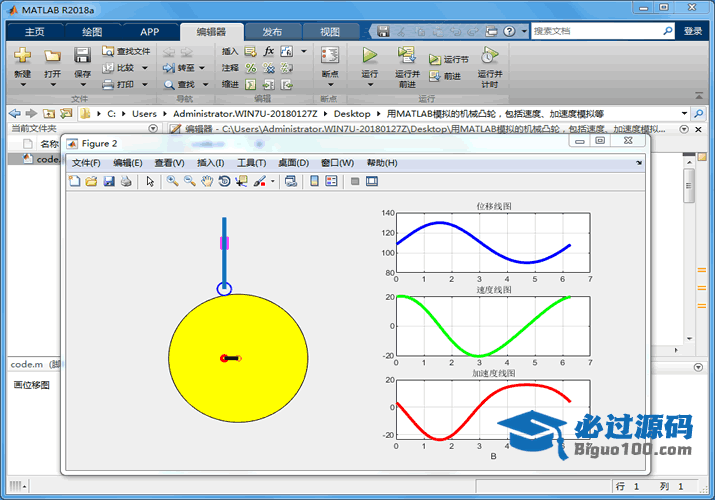Toggle the edit plot arrow tool
The height and width of the screenshot is (500, 715).
click(x=150, y=181)
